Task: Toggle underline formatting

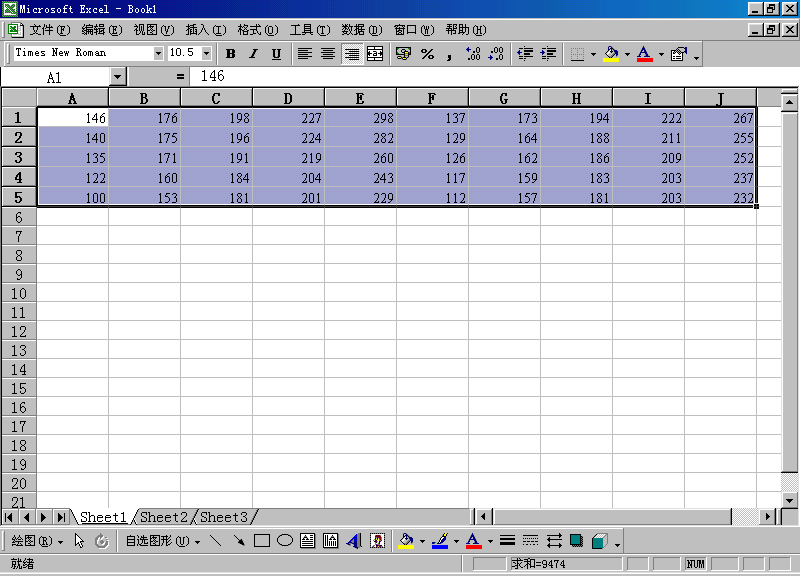Action: coord(276,54)
